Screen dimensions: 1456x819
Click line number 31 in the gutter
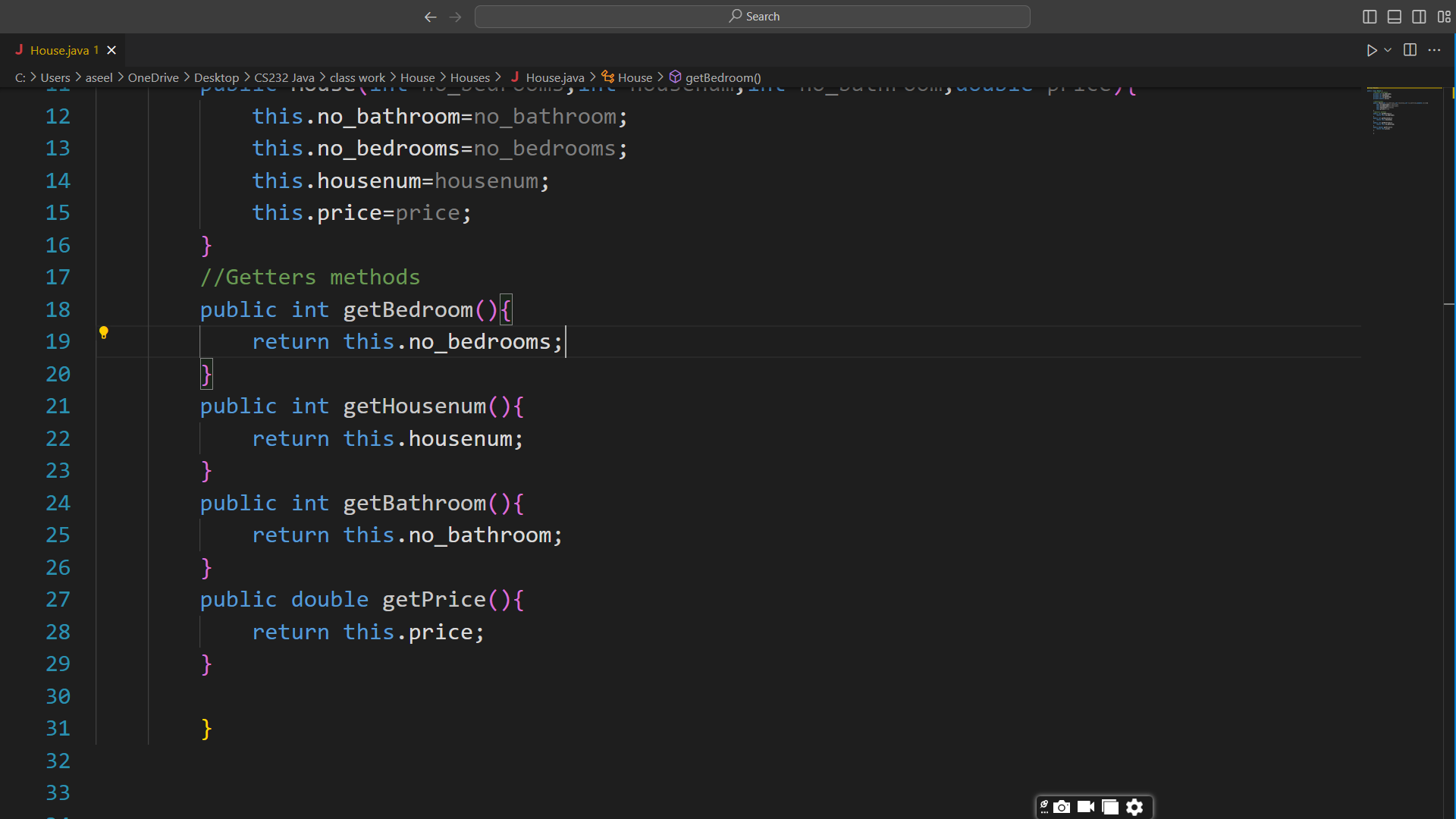(58, 728)
